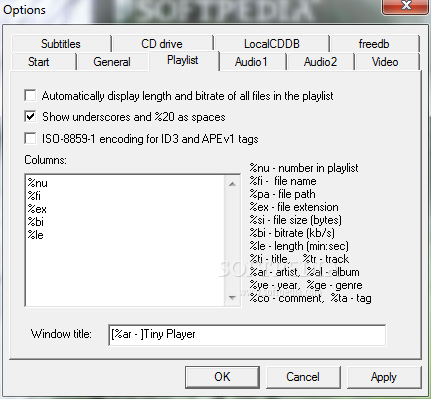Click the %nu line in Columns box
Viewport: 431px width, 399px height.
(38, 183)
